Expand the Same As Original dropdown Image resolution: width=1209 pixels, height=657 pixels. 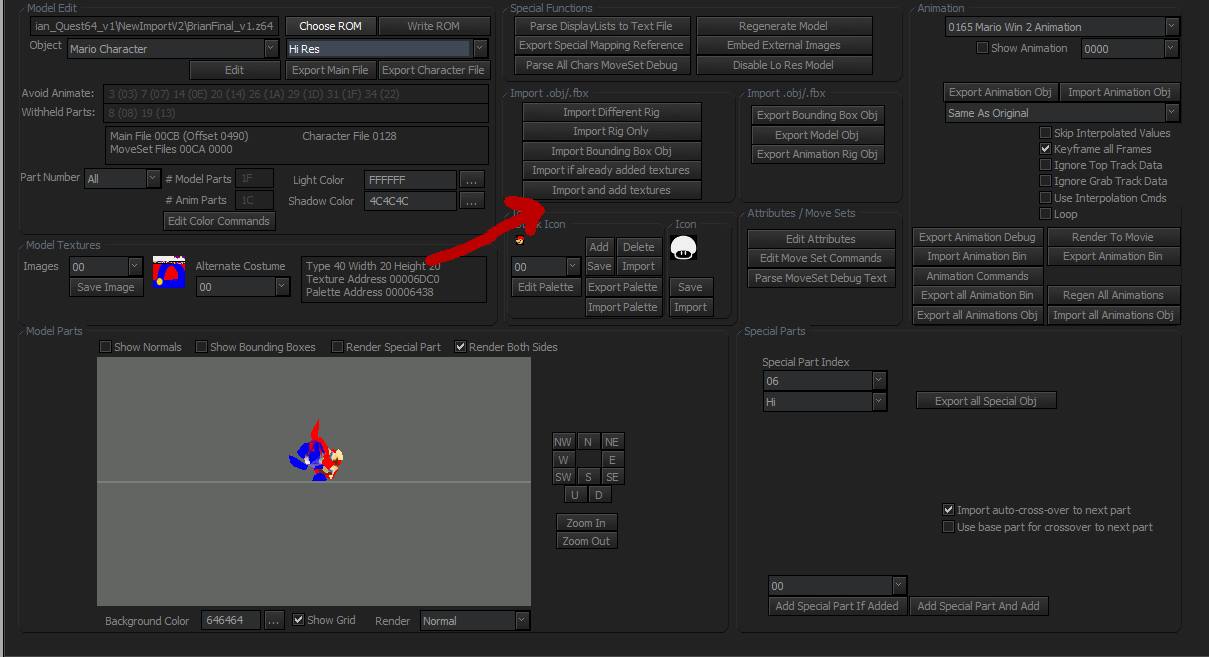pyautogui.click(x=1062, y=113)
